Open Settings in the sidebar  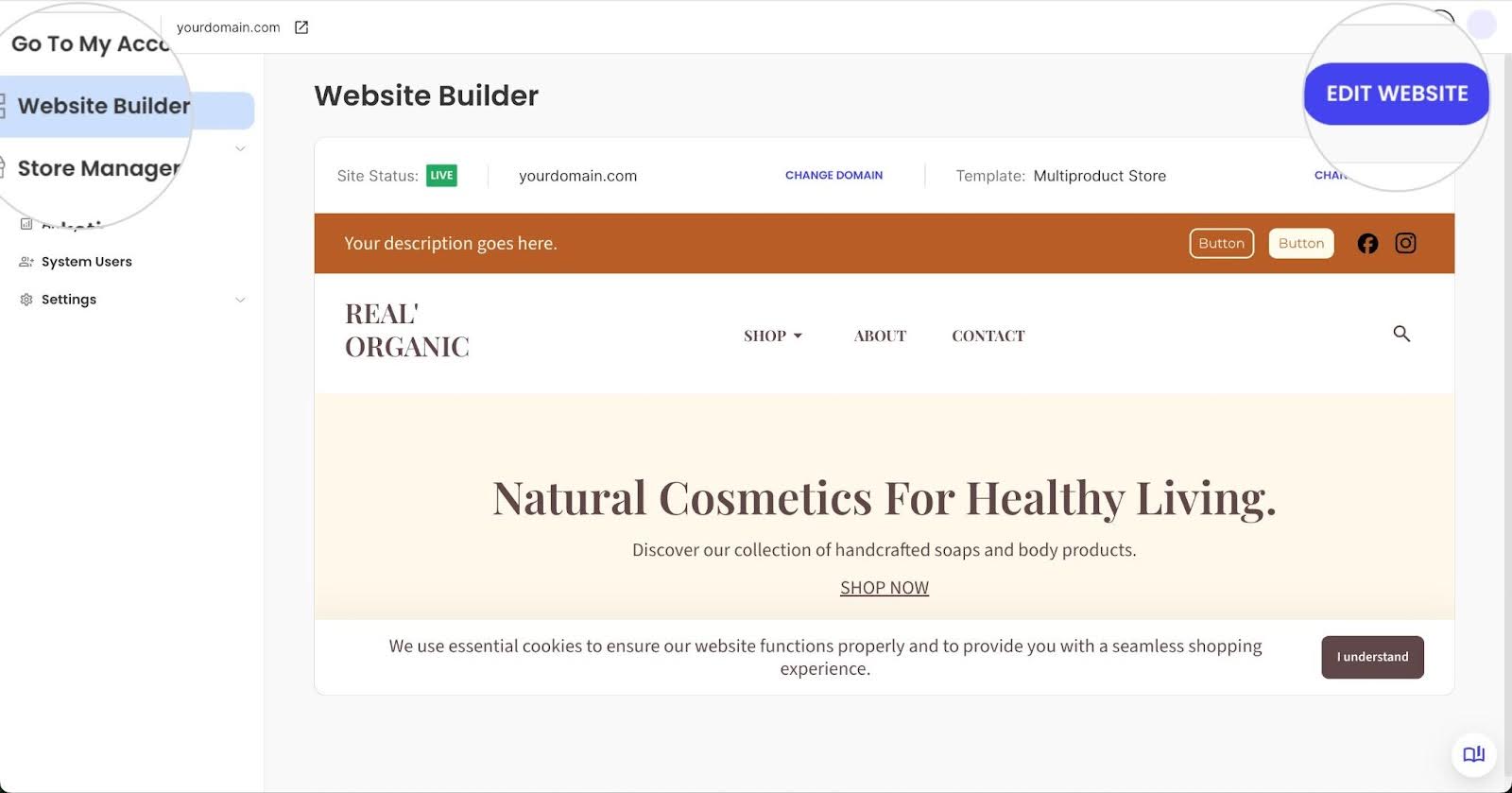point(68,300)
